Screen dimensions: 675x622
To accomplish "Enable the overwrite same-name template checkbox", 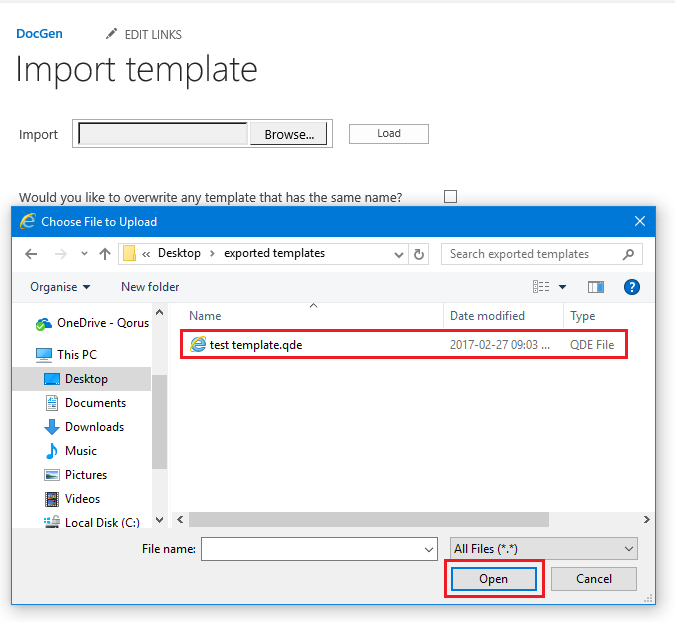I will coord(450,196).
